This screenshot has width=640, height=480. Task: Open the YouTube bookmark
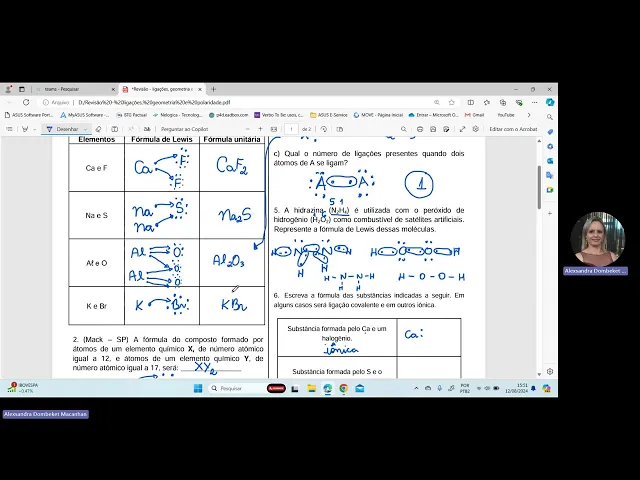pos(506,115)
